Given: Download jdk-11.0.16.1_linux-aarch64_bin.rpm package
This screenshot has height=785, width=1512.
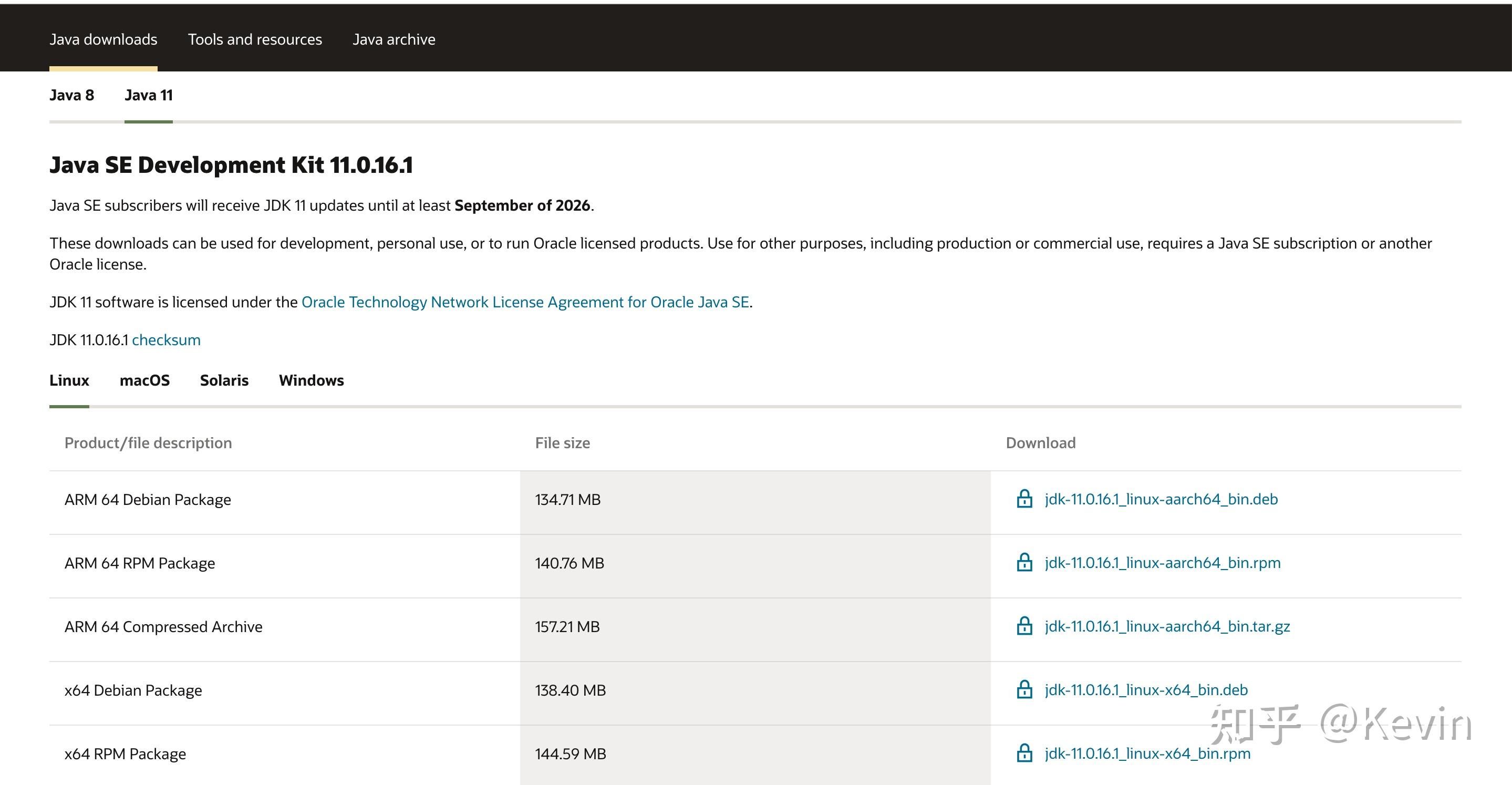Looking at the screenshot, I should click(1162, 562).
